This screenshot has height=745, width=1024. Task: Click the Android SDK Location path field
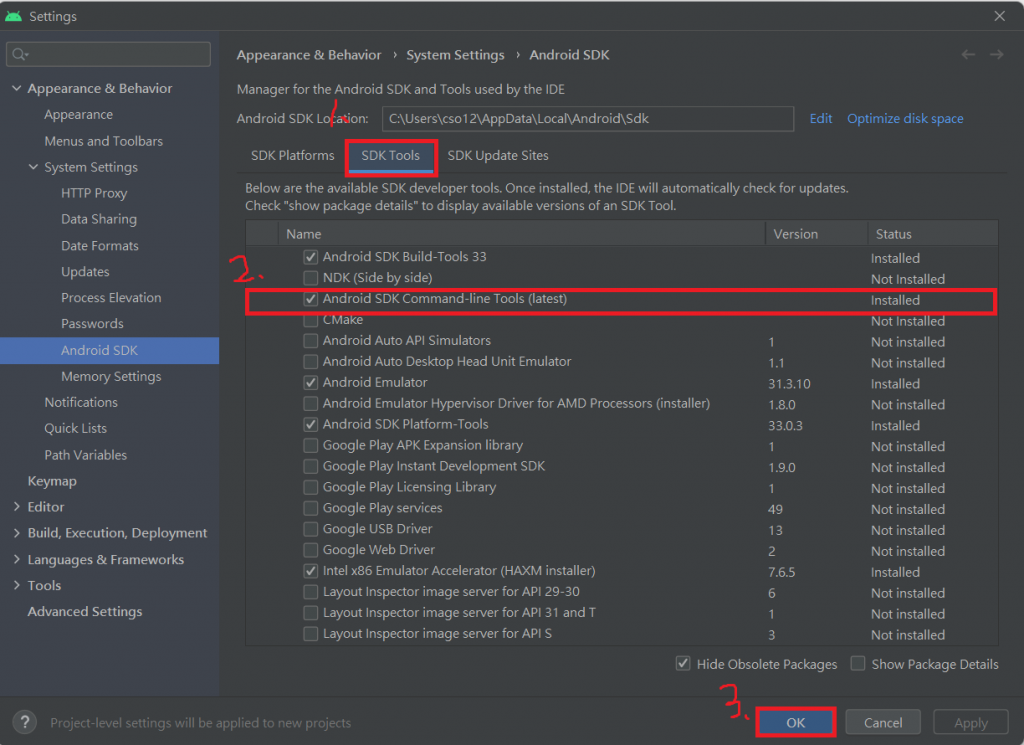tap(588, 119)
